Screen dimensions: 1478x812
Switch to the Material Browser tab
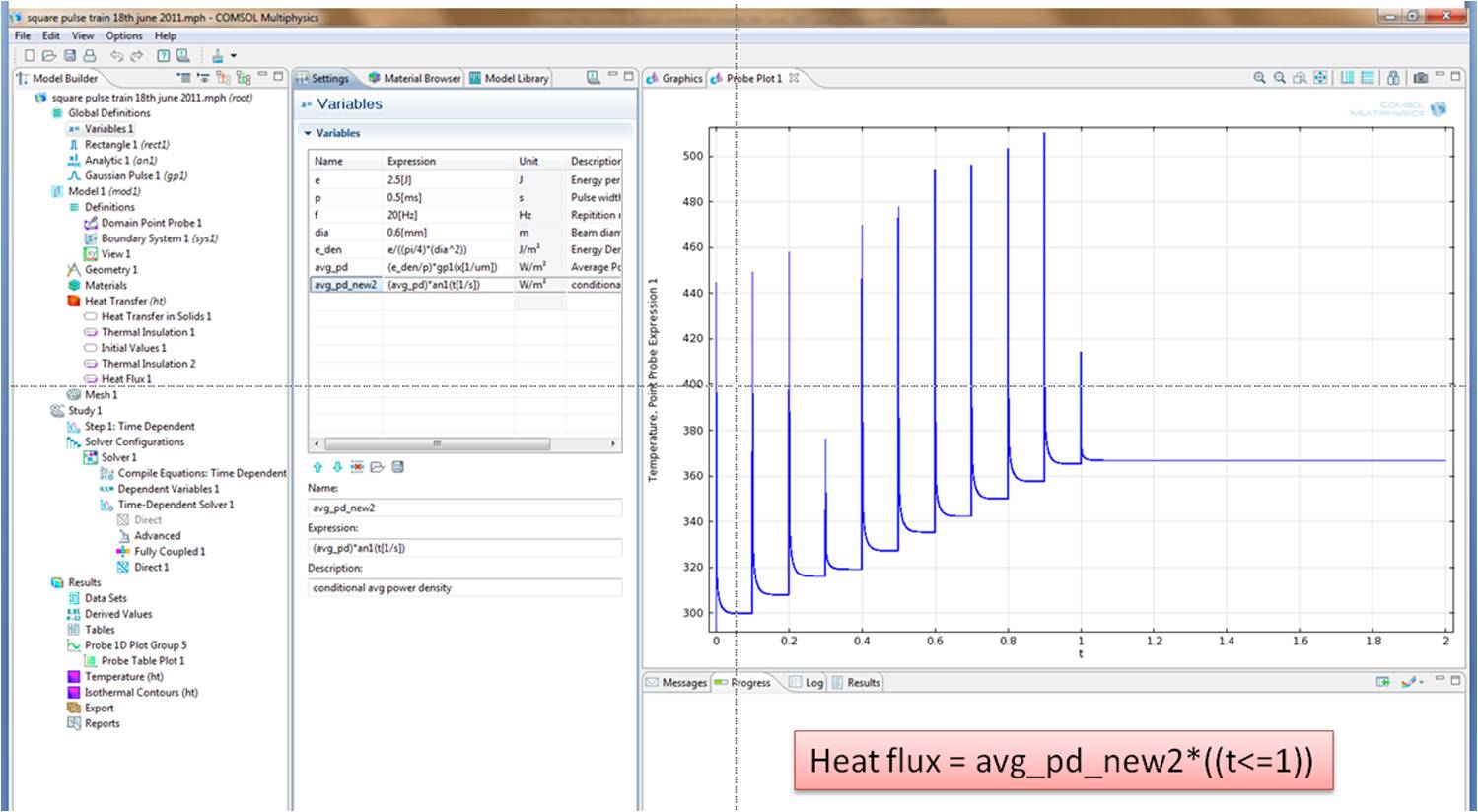click(415, 78)
